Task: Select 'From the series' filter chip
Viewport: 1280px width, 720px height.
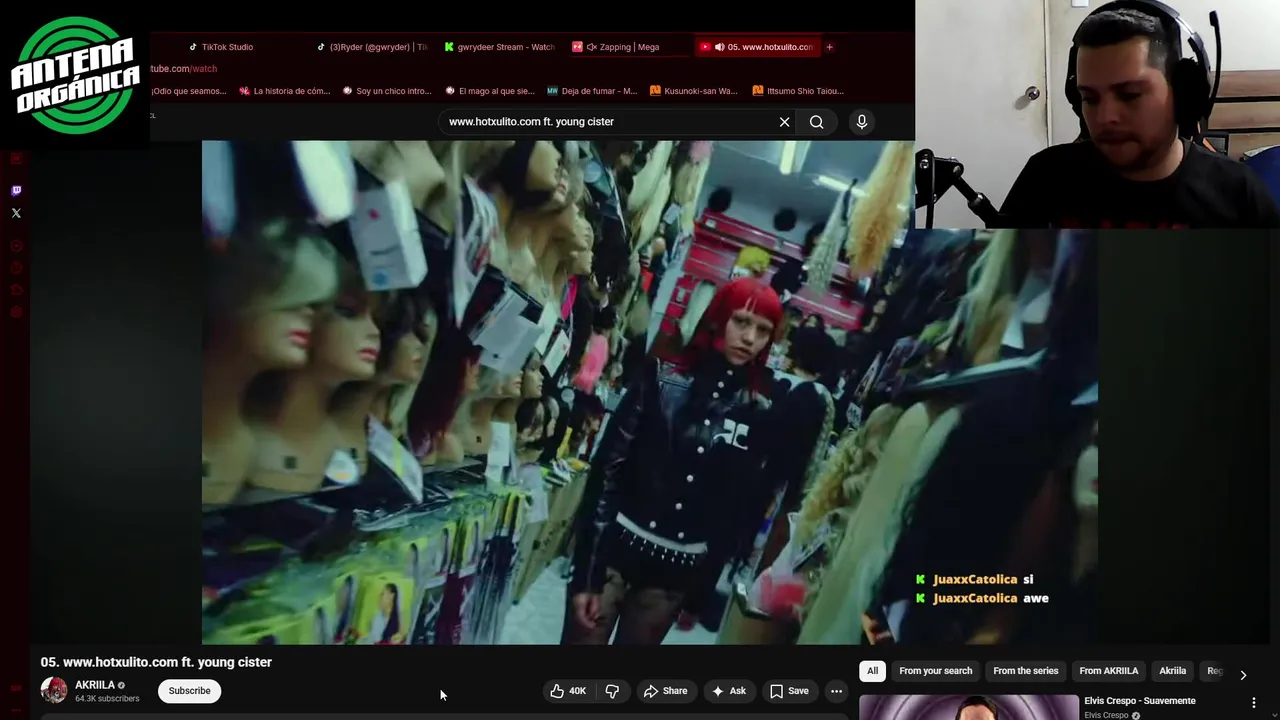Action: coord(1026,671)
